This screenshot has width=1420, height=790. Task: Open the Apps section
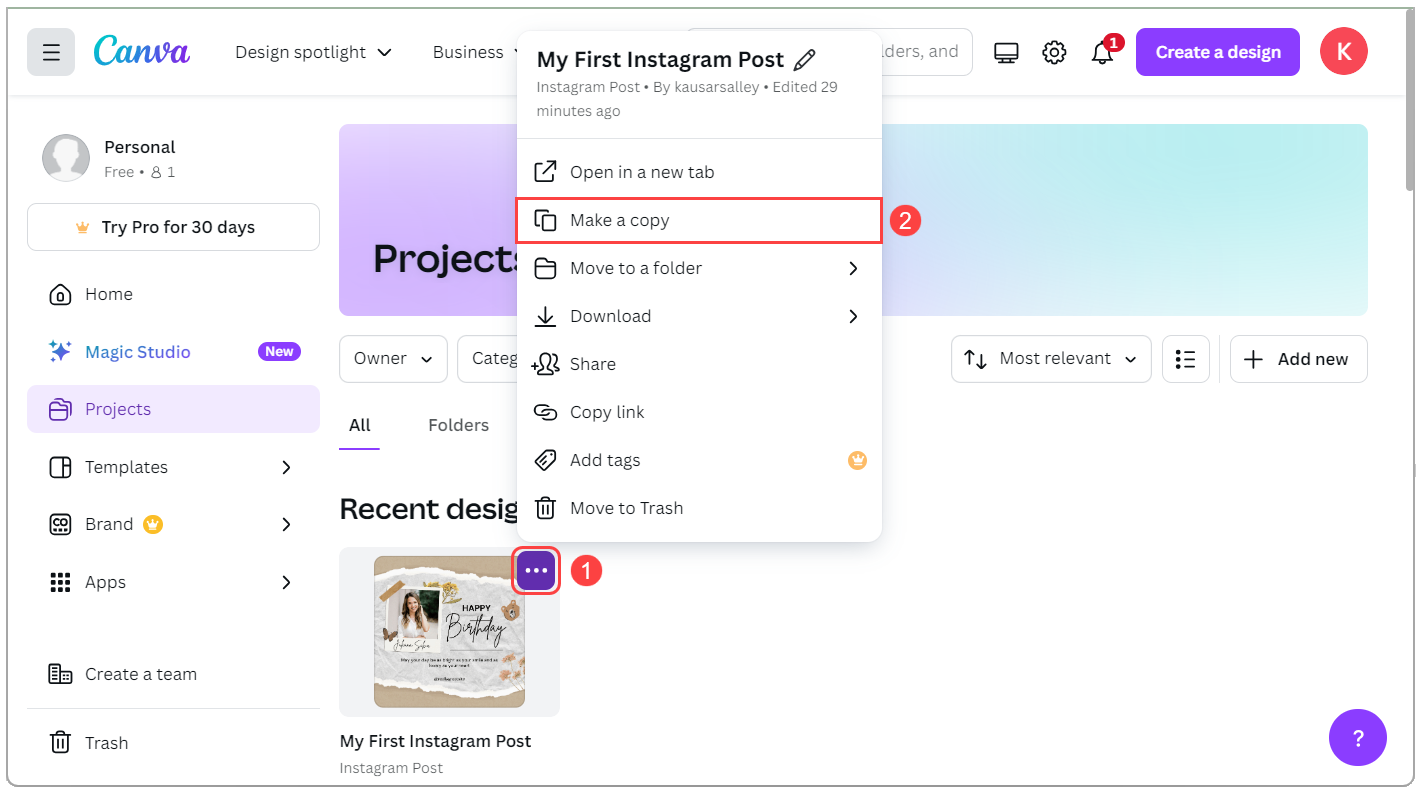[x=104, y=581]
